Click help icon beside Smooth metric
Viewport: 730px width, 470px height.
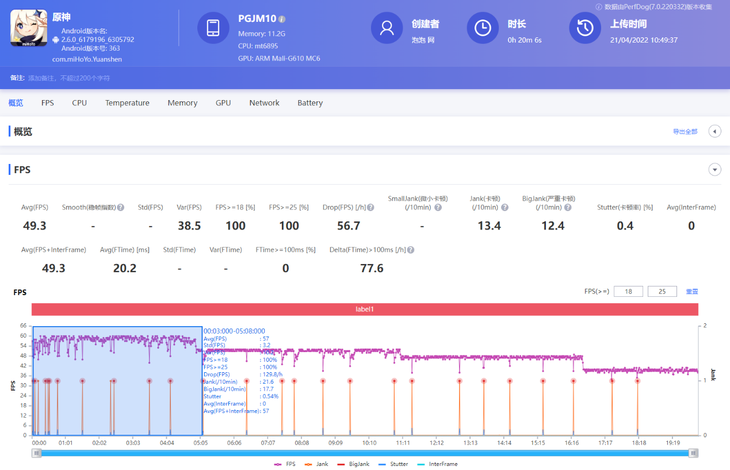pos(121,208)
